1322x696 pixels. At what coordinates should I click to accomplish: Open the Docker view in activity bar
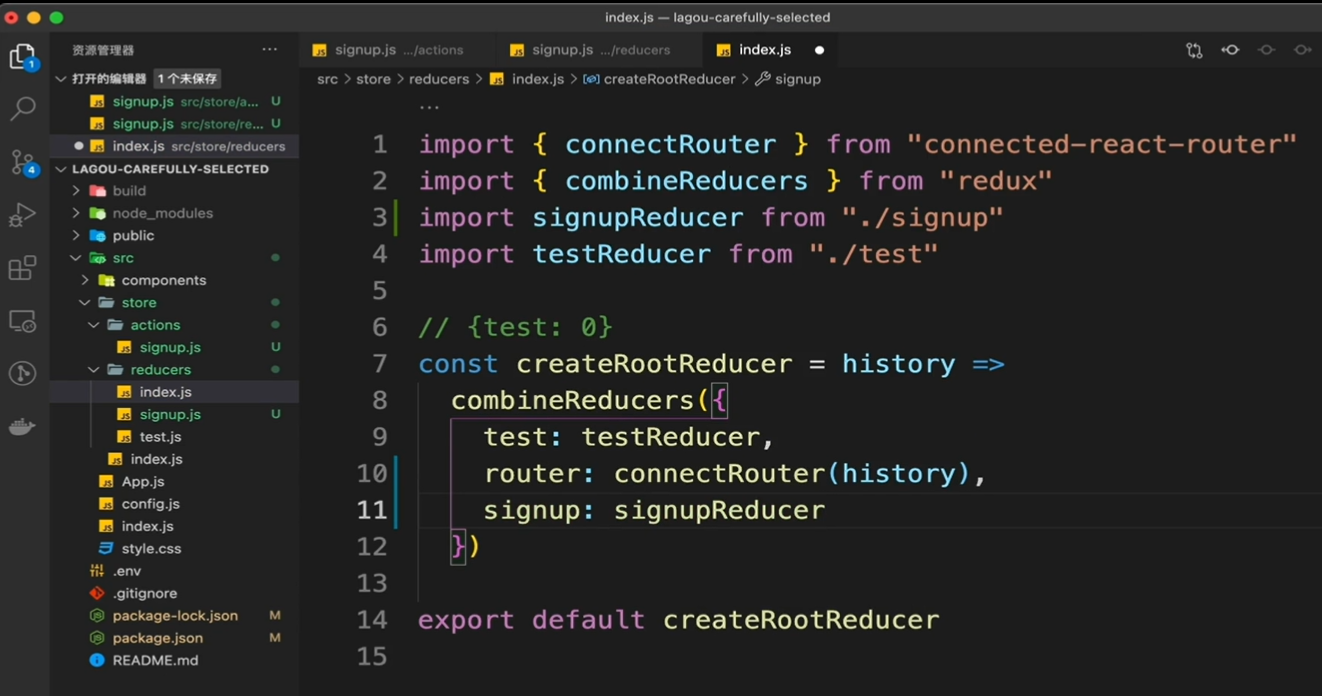point(22,427)
